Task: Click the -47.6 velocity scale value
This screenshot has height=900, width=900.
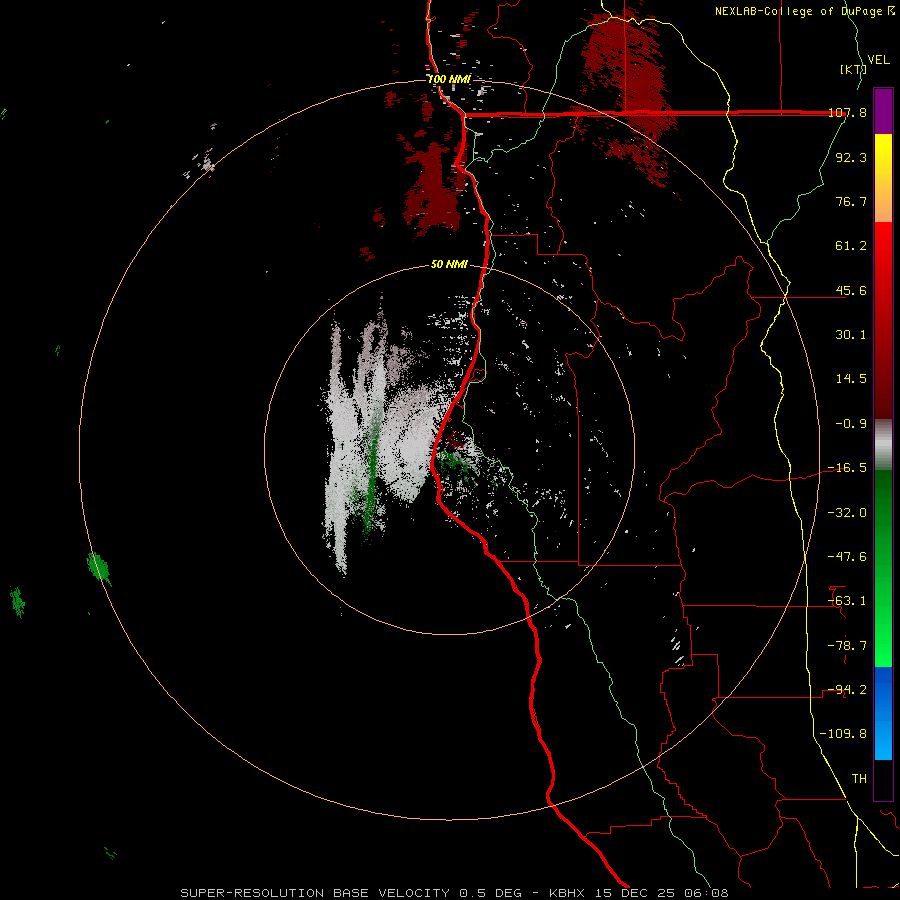Action: (x=847, y=557)
